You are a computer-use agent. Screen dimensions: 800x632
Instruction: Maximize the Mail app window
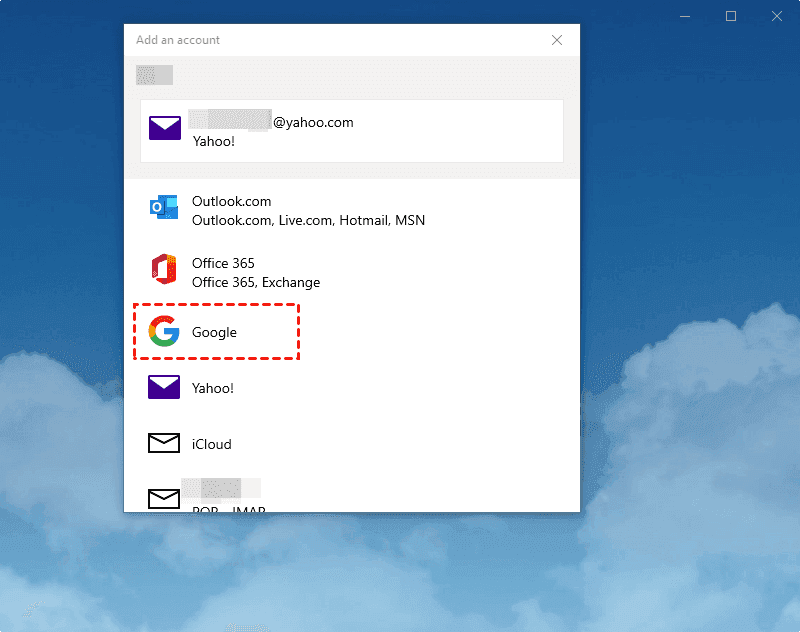point(731,16)
